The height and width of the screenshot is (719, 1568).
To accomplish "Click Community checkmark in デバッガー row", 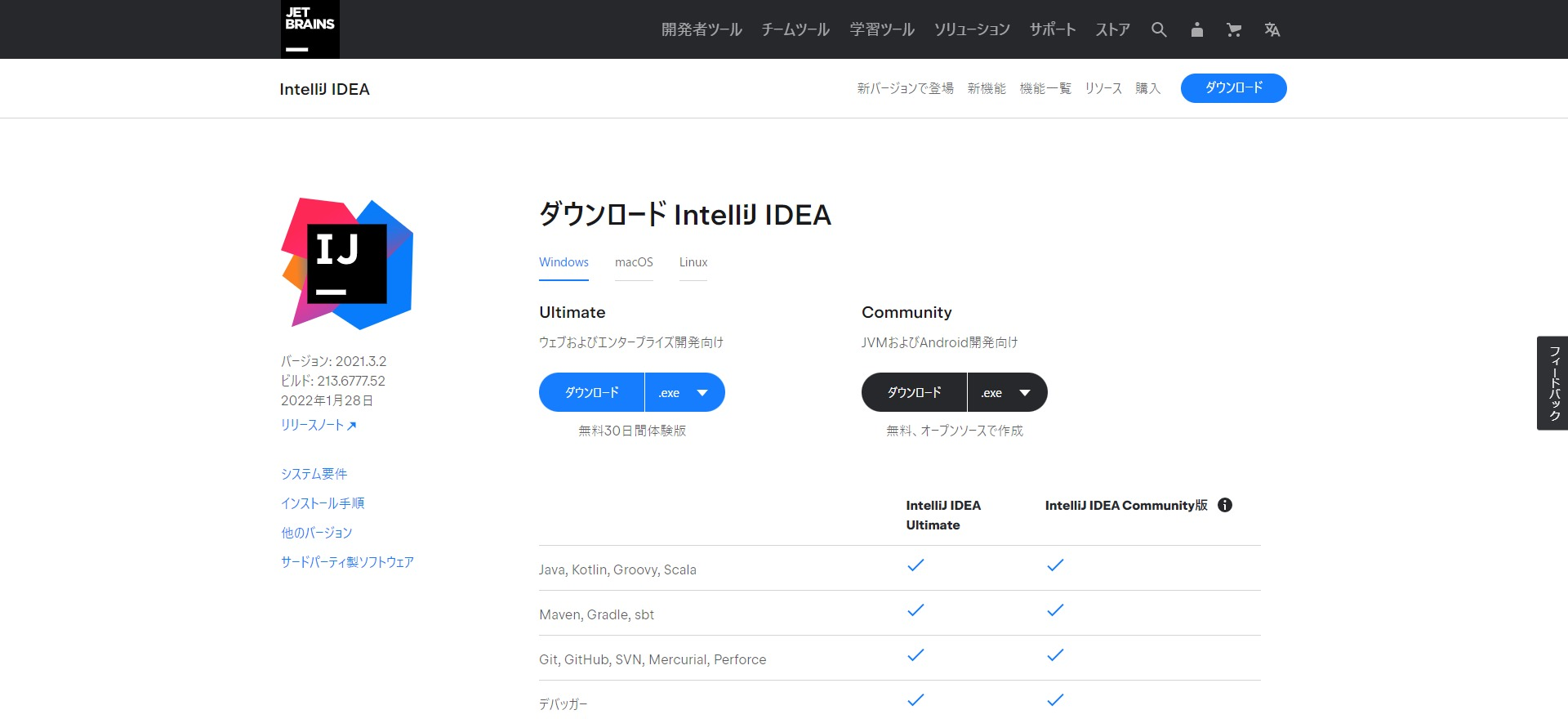I will point(1055,699).
